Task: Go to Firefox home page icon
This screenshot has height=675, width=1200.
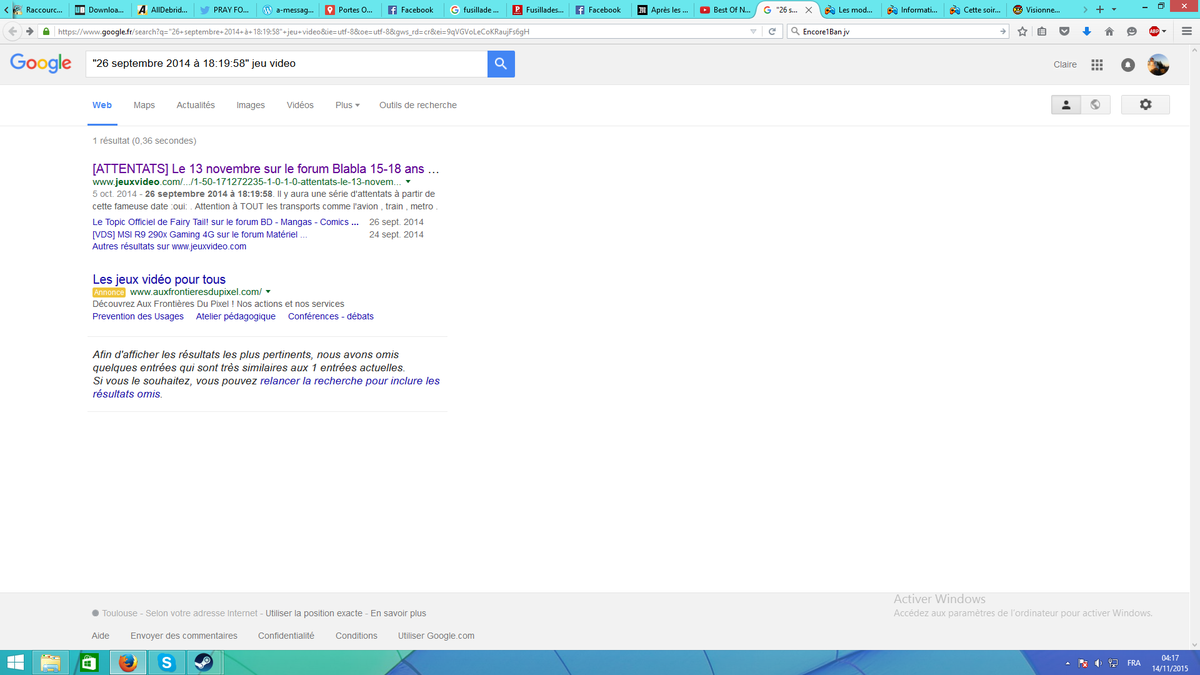Action: point(1109,31)
